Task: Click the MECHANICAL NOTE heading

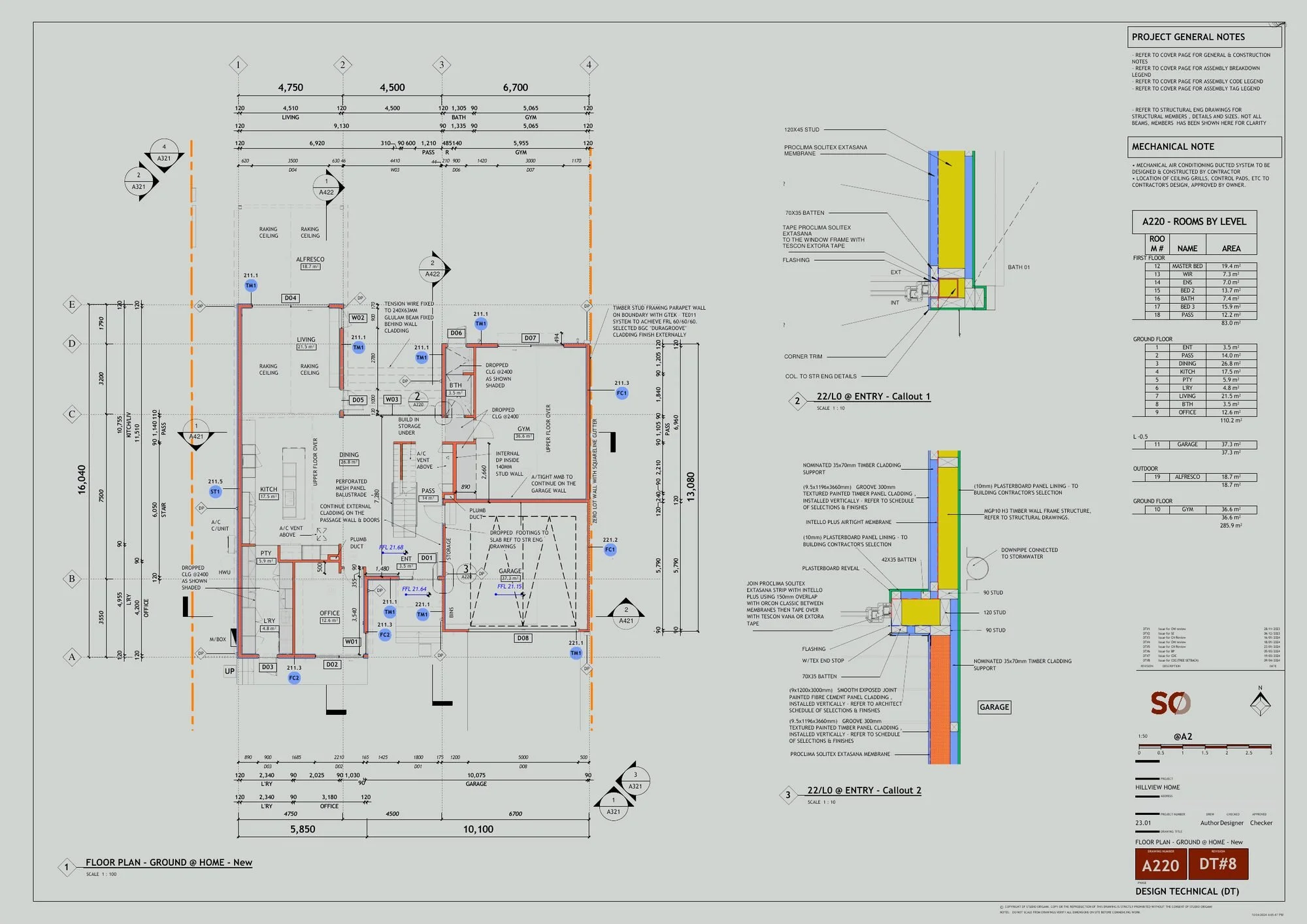Action: pos(1204,147)
